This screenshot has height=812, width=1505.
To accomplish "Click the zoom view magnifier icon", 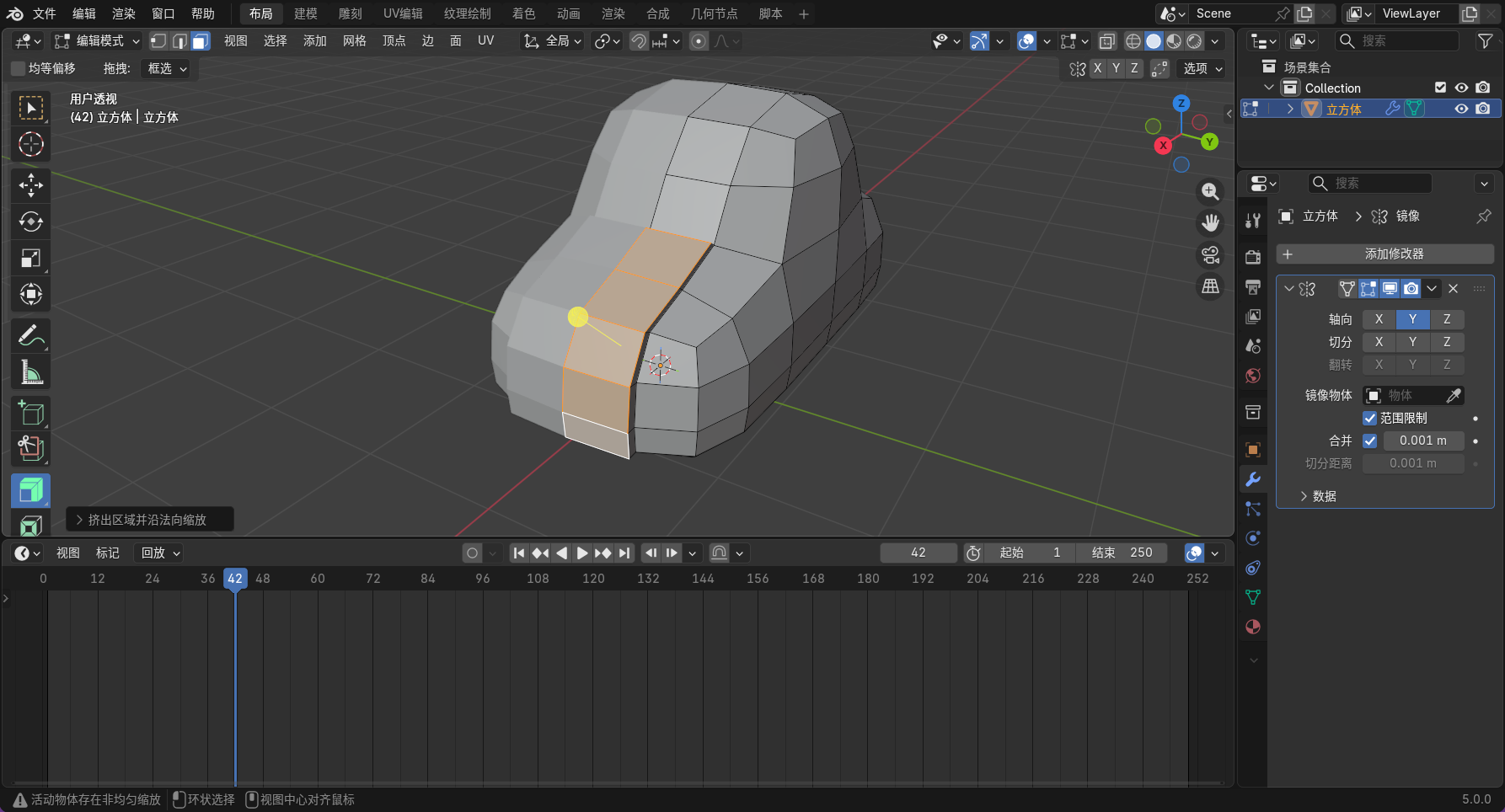I will point(1210,192).
